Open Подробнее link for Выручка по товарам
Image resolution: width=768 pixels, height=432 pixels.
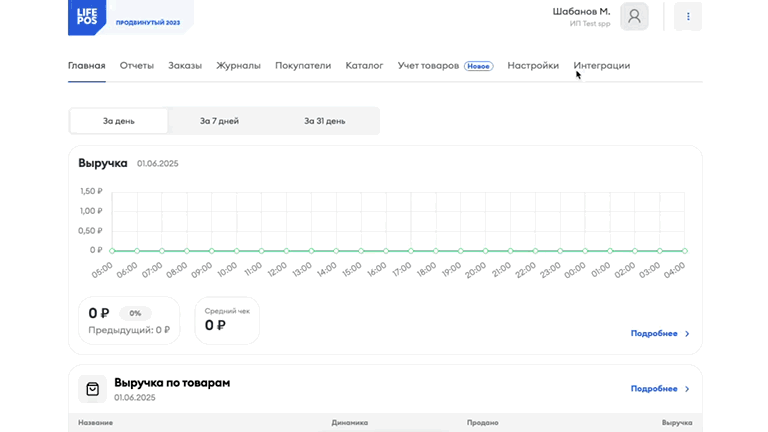(654, 389)
